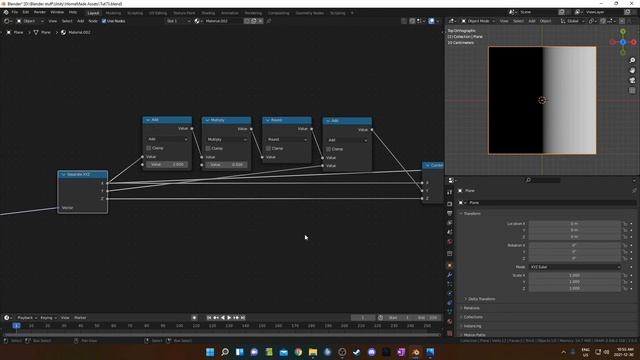Image resolution: width=640 pixels, height=360 pixels.
Task: Click the Scale X value field
Action: point(575,276)
